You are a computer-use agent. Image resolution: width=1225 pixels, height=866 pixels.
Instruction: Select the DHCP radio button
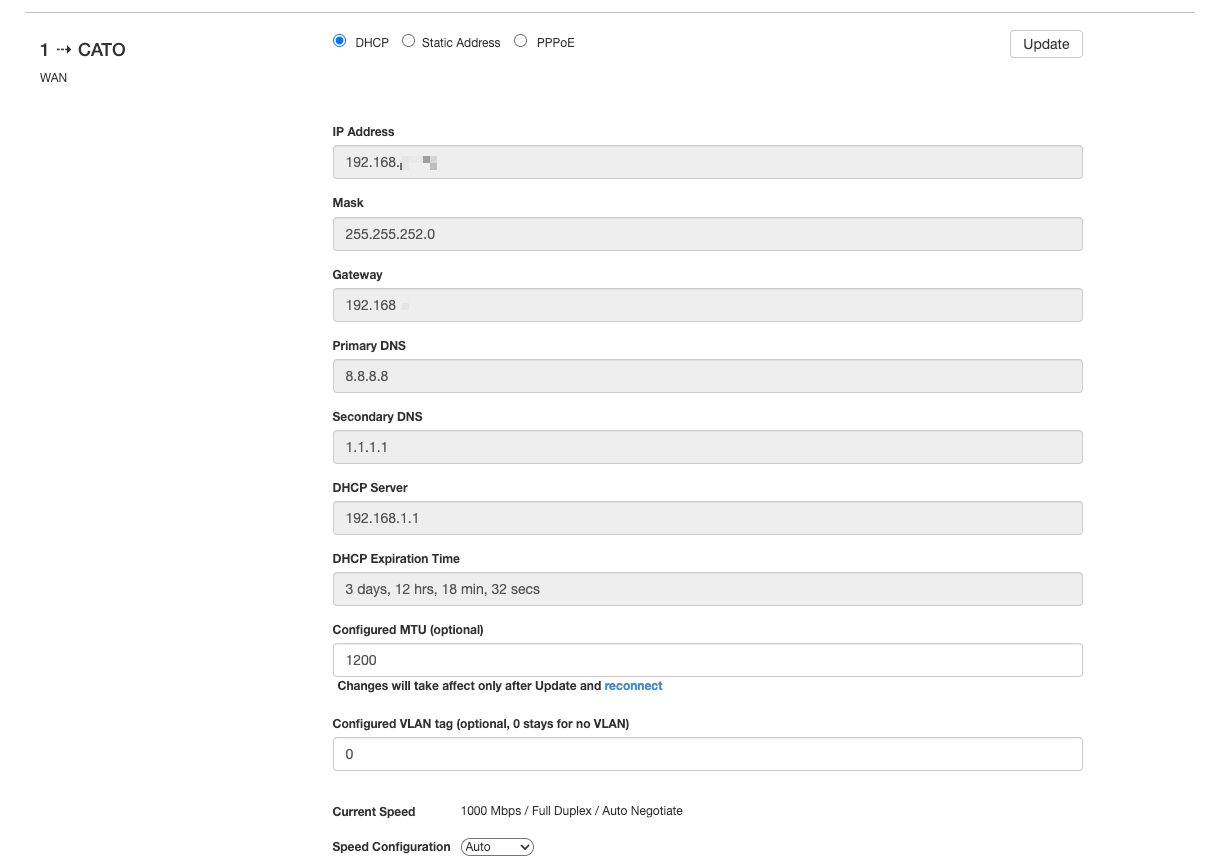(x=339, y=42)
